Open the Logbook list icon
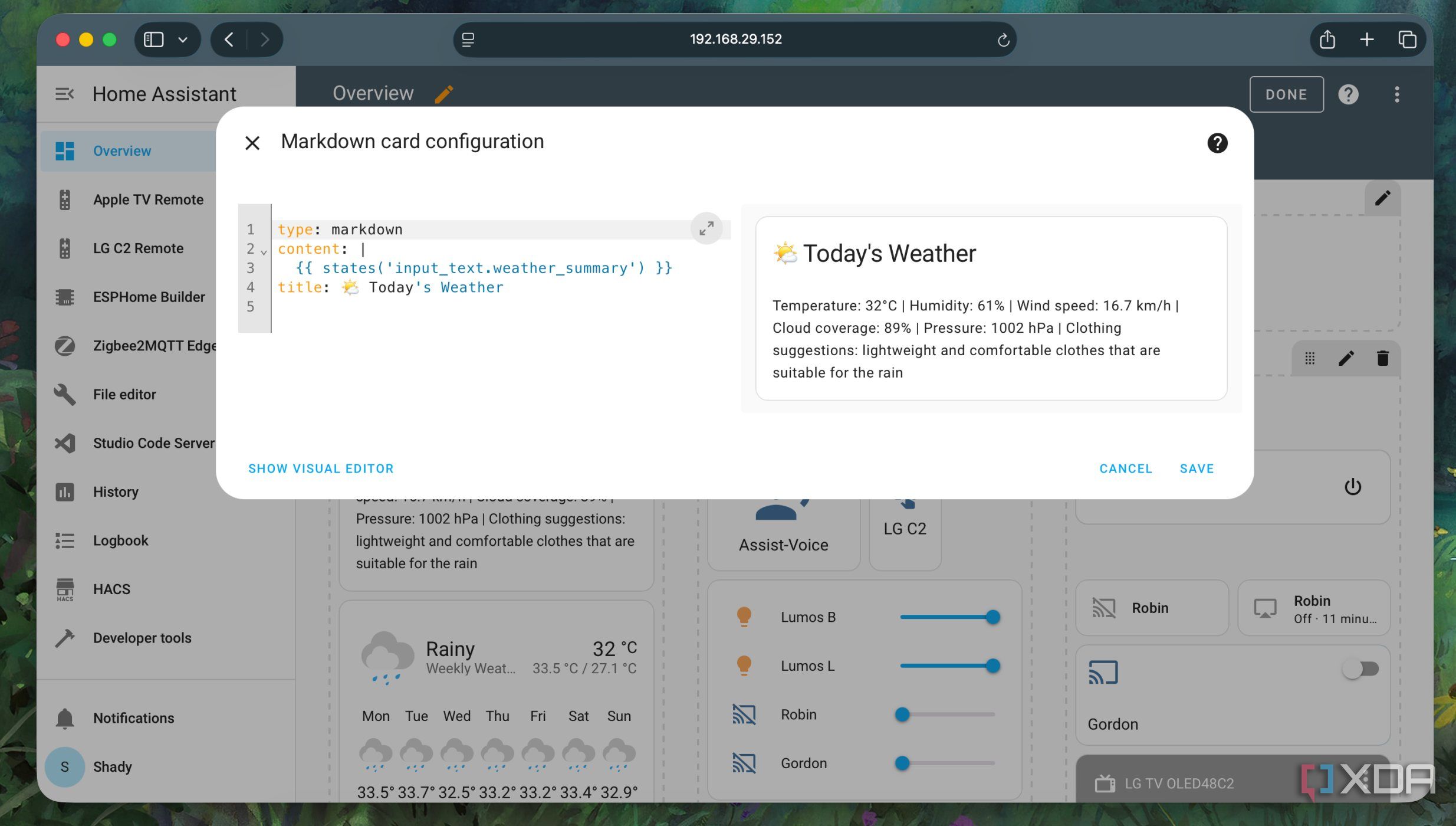Viewport: 1456px width, 826px height. (x=64, y=540)
